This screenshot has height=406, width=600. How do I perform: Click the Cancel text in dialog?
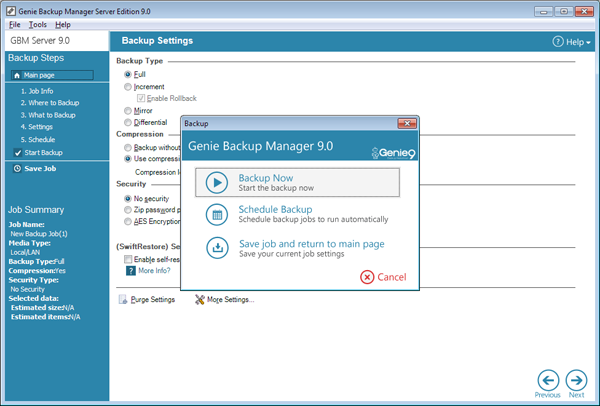point(392,277)
